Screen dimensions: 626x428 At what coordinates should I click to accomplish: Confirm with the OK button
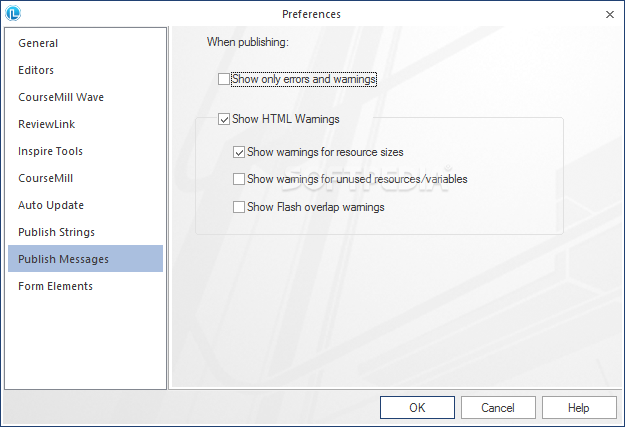tap(417, 408)
